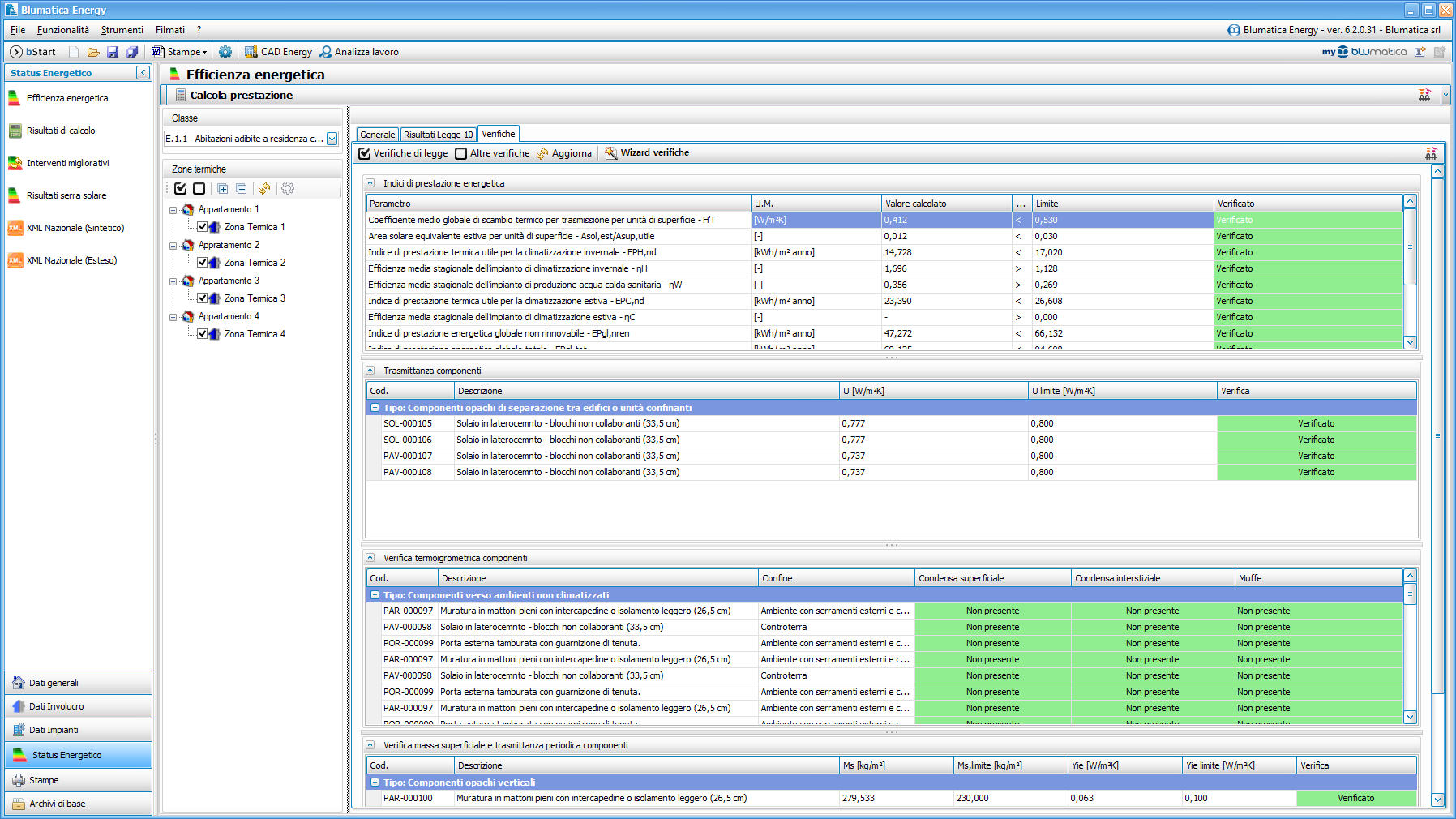
Task: Click the save floppy disk icon
Action: [113, 52]
